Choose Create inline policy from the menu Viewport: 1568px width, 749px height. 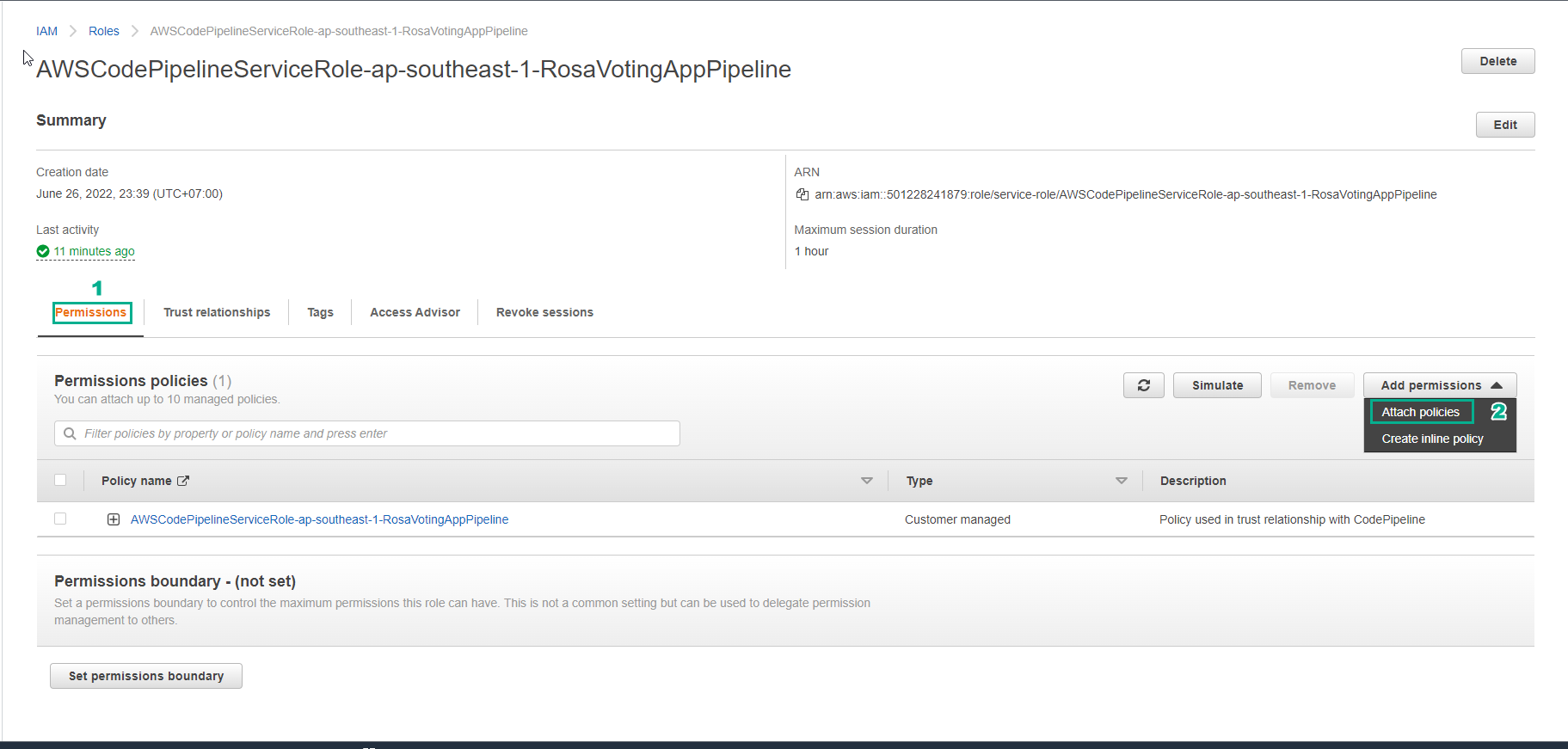tap(1432, 439)
